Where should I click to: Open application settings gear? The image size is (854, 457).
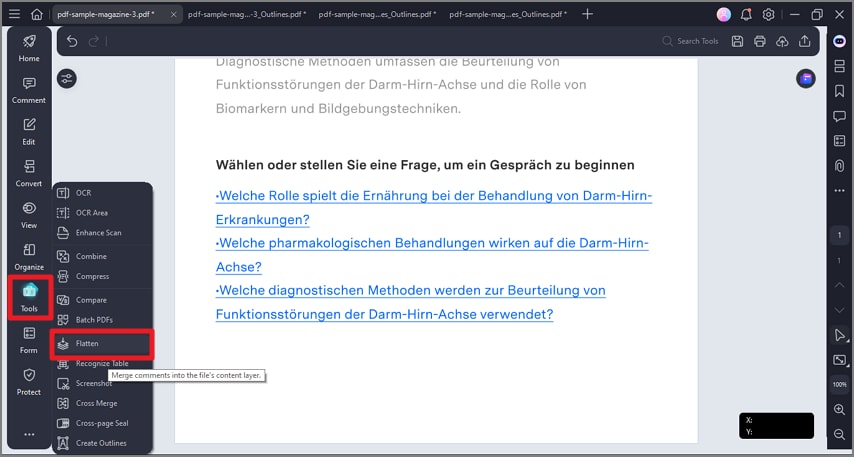click(x=768, y=15)
